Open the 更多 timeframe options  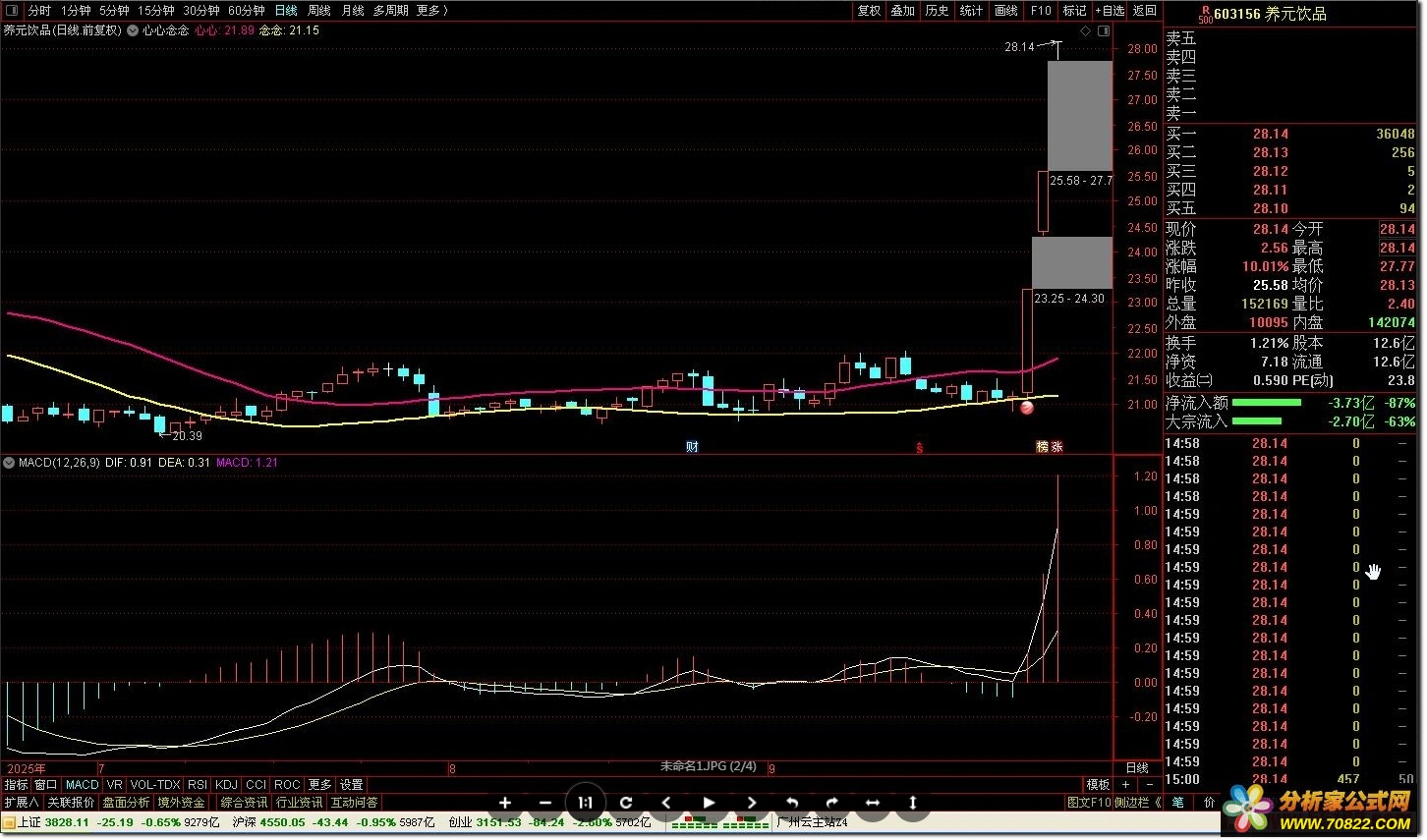pos(431,10)
